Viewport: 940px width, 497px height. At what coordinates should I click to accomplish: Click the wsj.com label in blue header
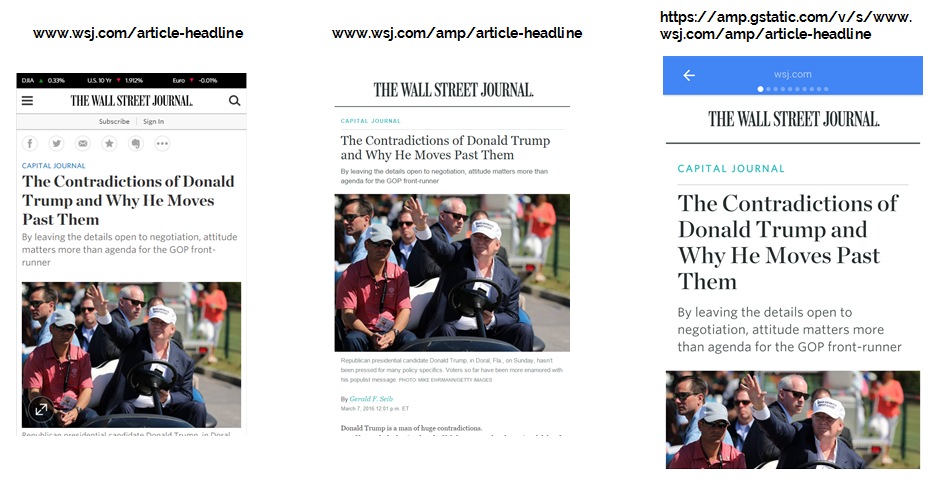tap(793, 74)
